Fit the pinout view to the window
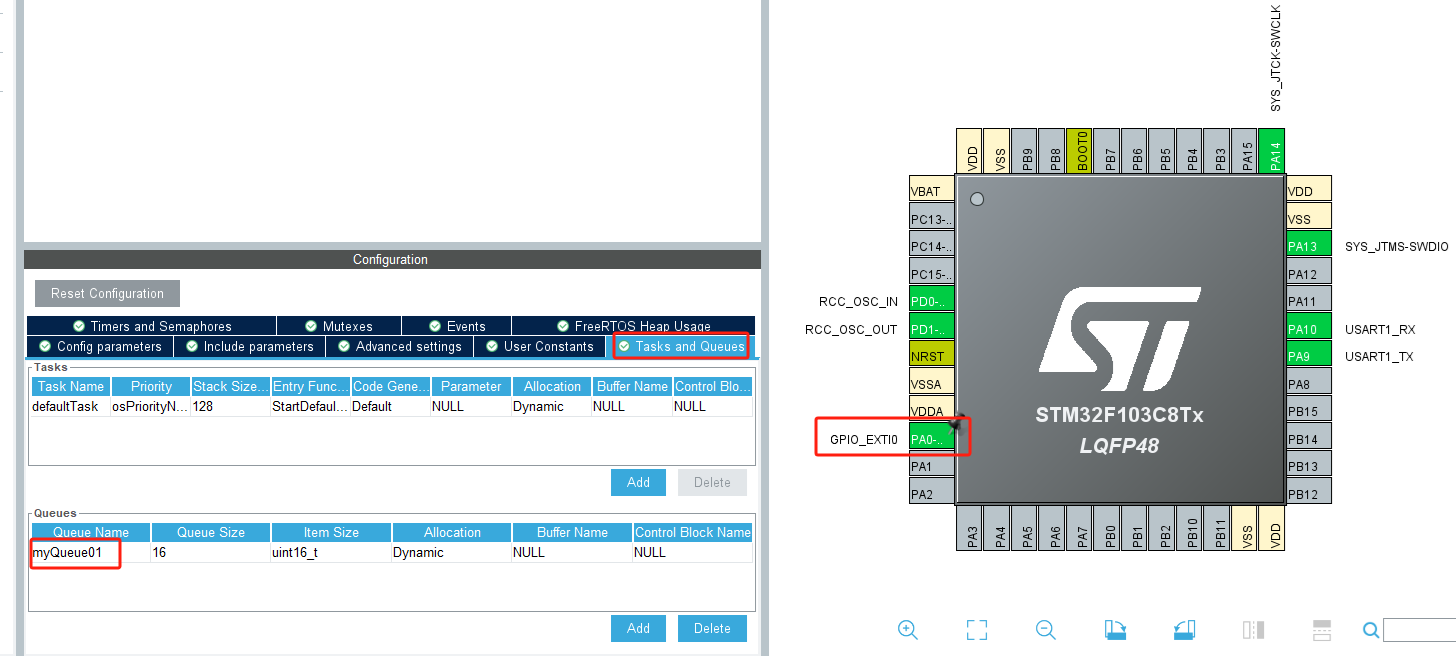The width and height of the screenshot is (1456, 656). point(977,629)
